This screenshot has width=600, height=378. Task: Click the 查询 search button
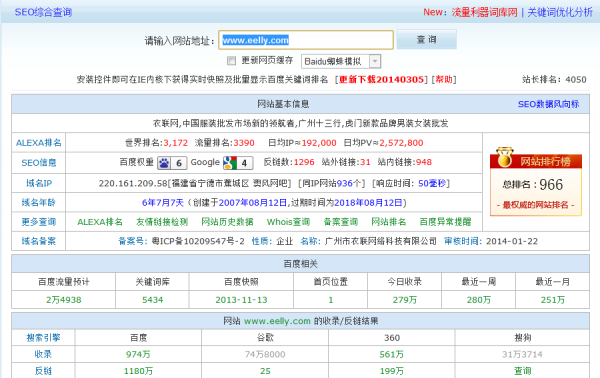[427, 39]
